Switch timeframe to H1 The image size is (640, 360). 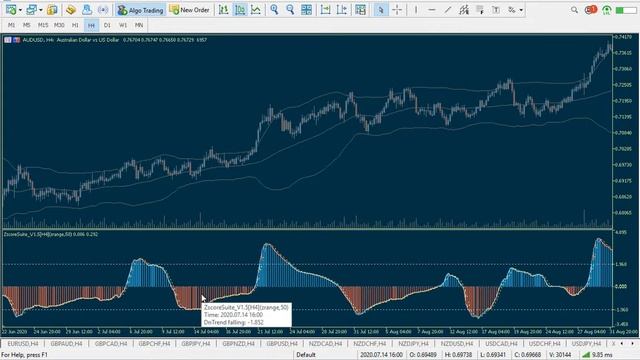pos(75,25)
